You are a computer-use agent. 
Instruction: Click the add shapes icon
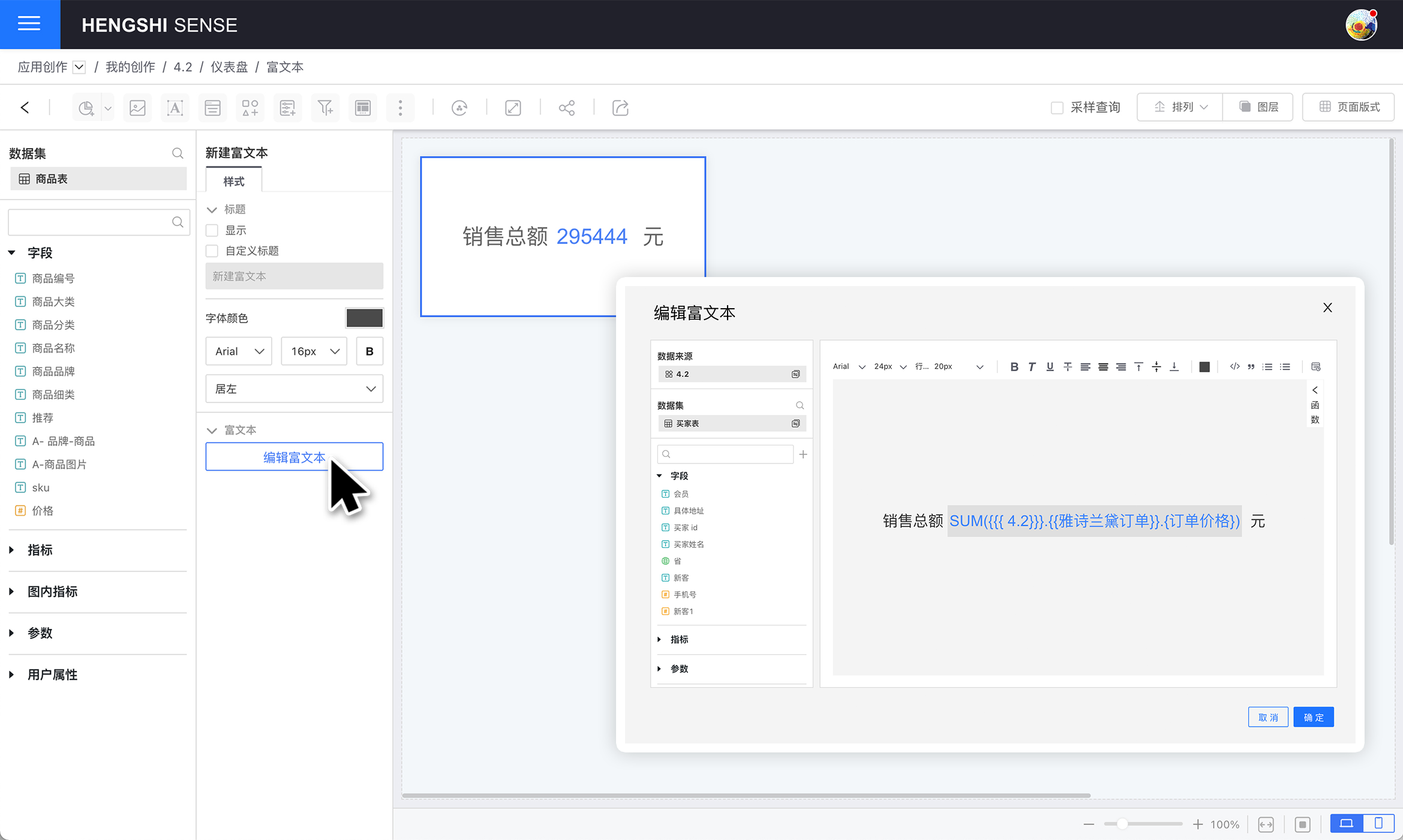tap(250, 108)
